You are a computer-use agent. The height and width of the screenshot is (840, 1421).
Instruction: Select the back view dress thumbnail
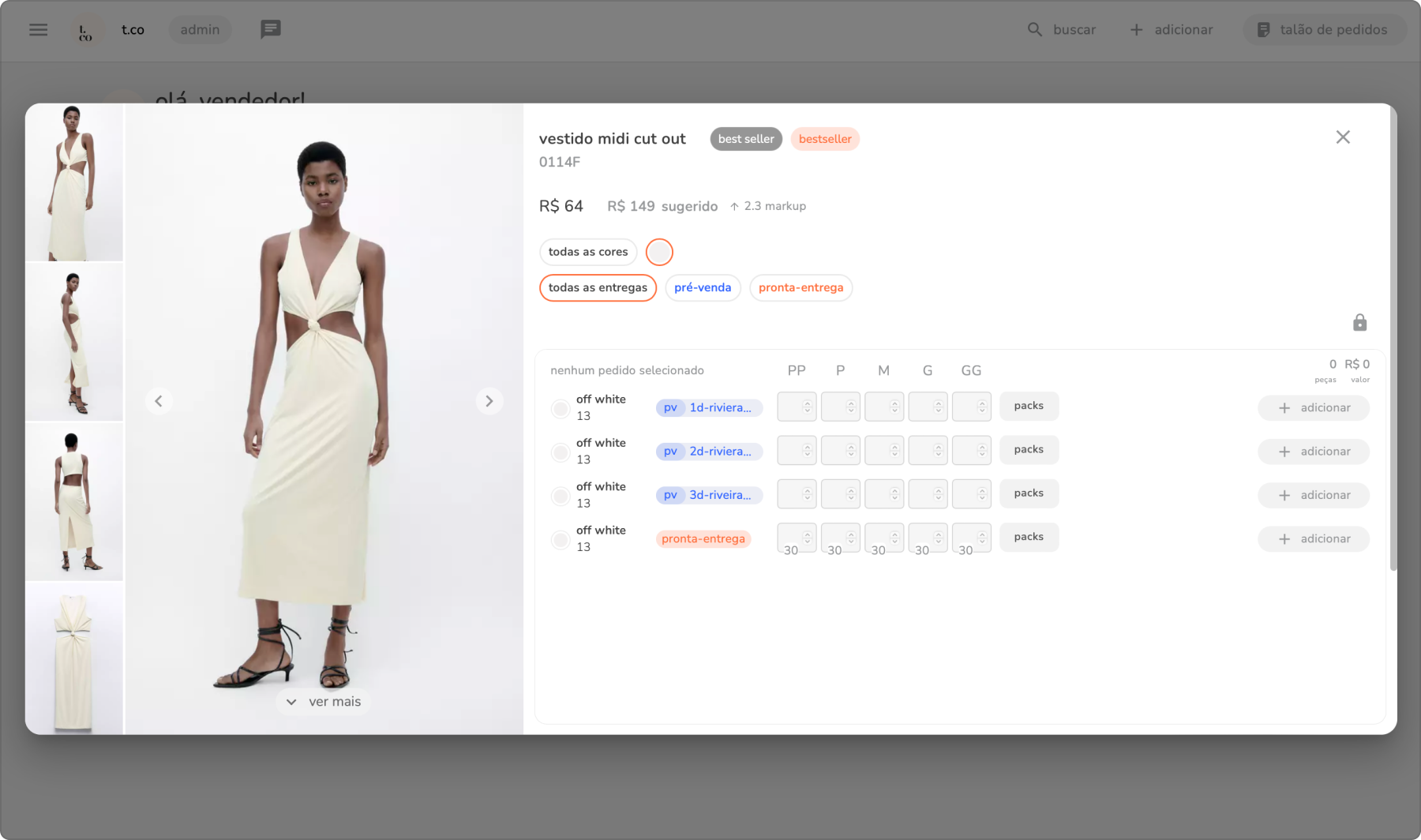click(x=74, y=501)
